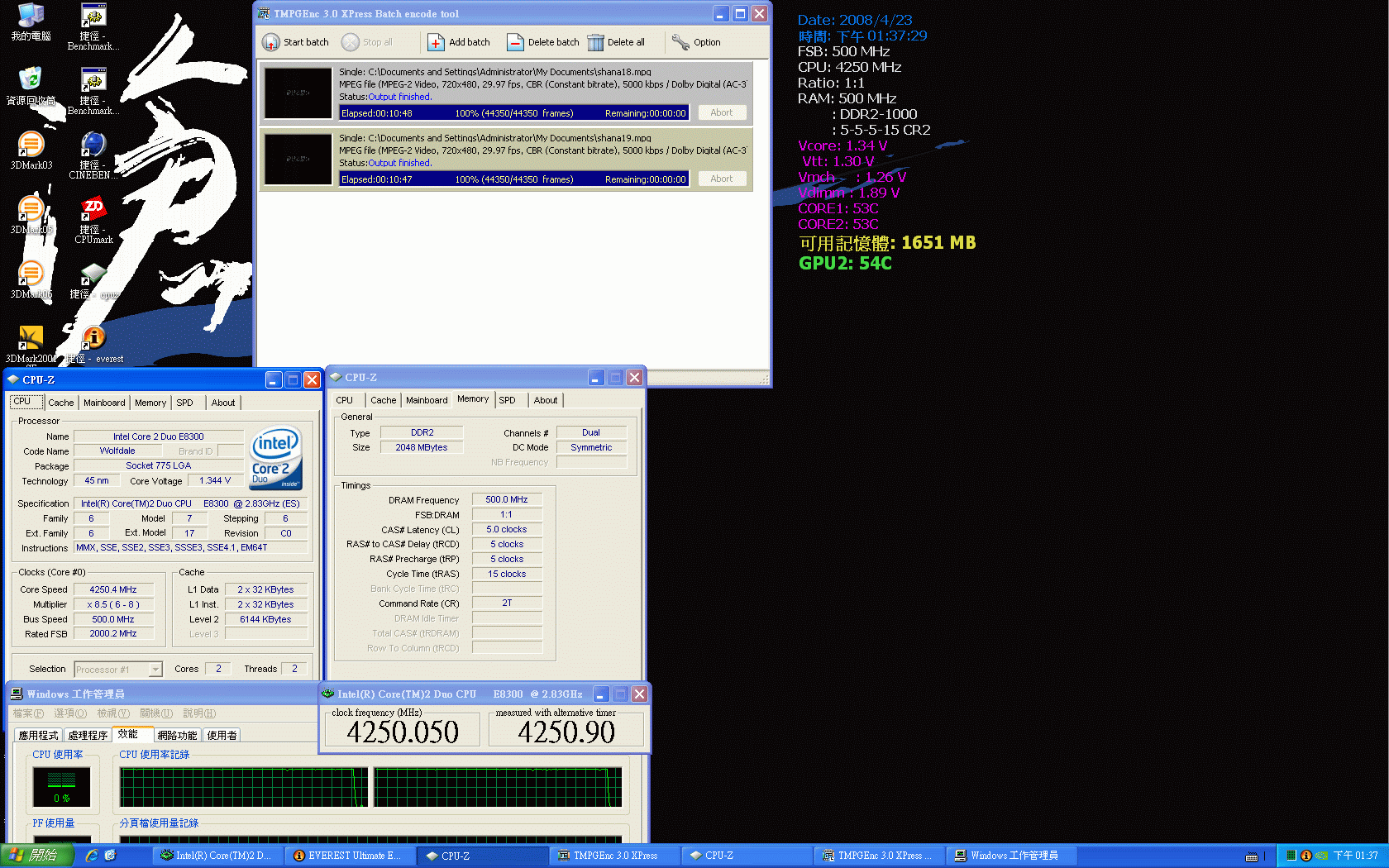Click the EVEREST info tray icon
Image resolution: width=1389 pixels, height=868 pixels.
(x=1306, y=856)
